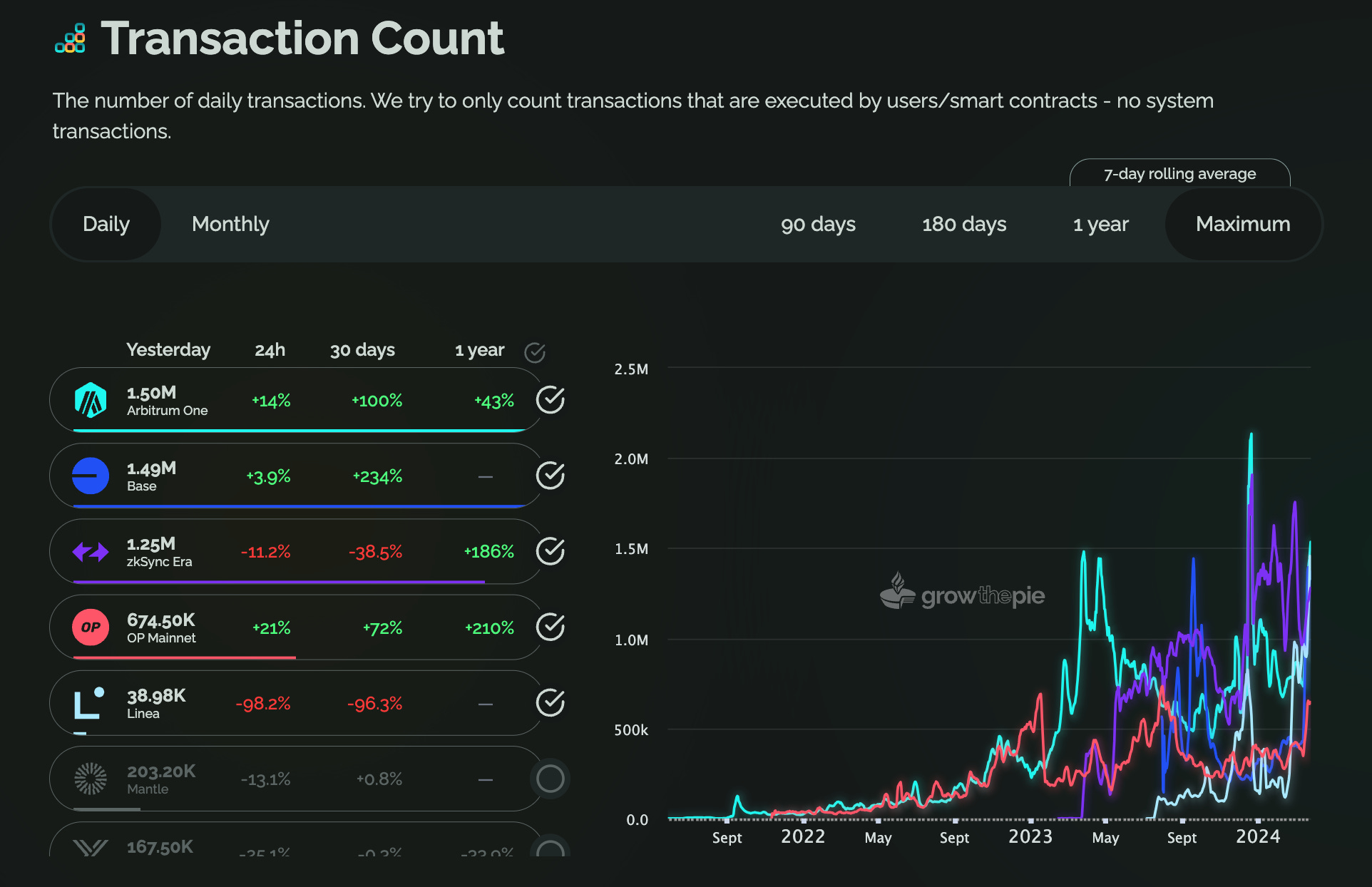Select 90 days timespan
Screen dimensions: 1372x887
tap(818, 224)
